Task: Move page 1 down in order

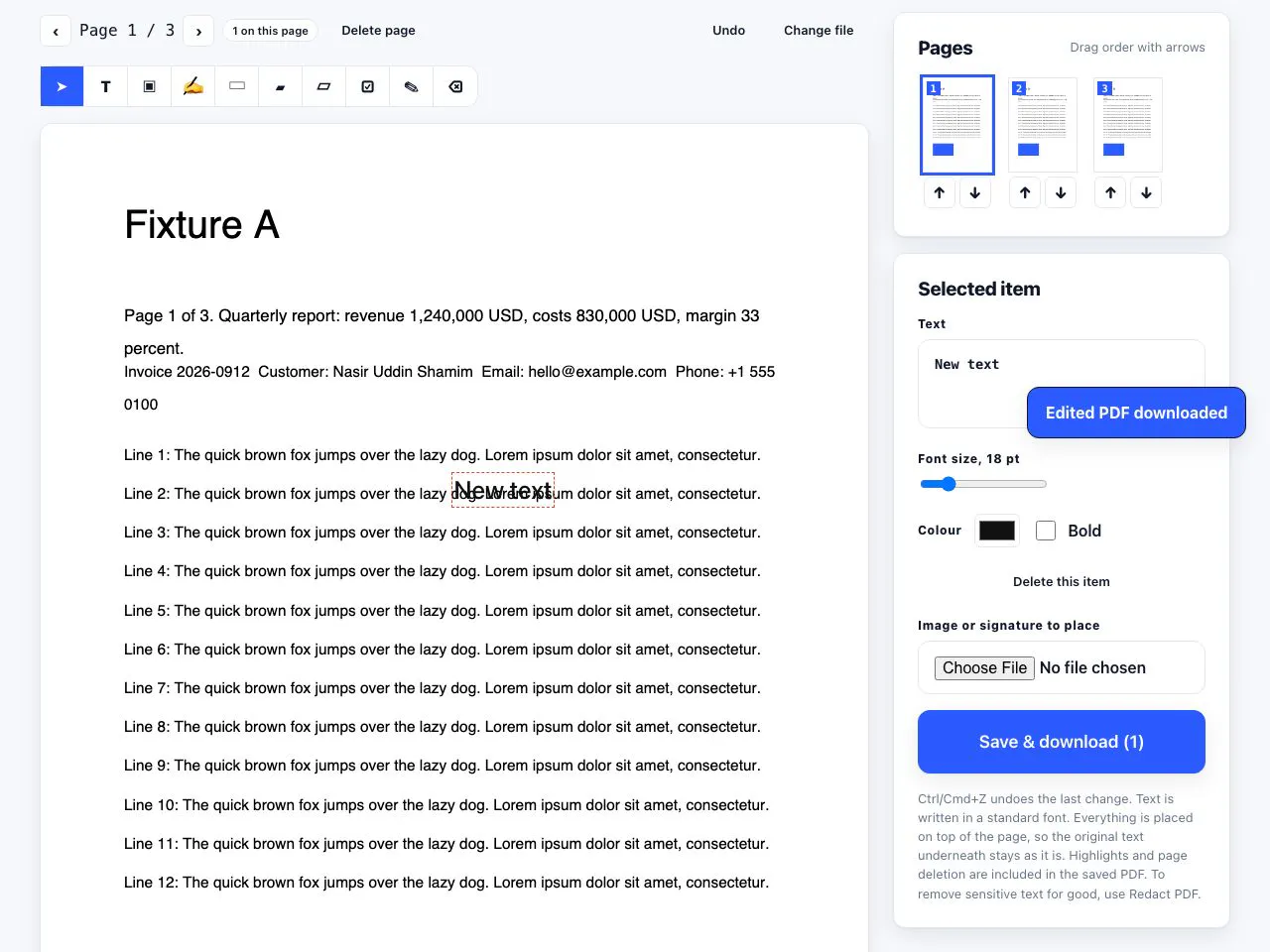Action: pyautogui.click(x=975, y=192)
